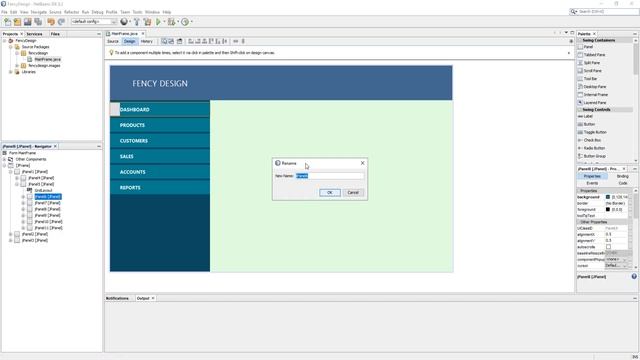This screenshot has width=640, height=360.
Task: Click the help icon in the Properties panel
Action: pyautogui.click(x=634, y=276)
